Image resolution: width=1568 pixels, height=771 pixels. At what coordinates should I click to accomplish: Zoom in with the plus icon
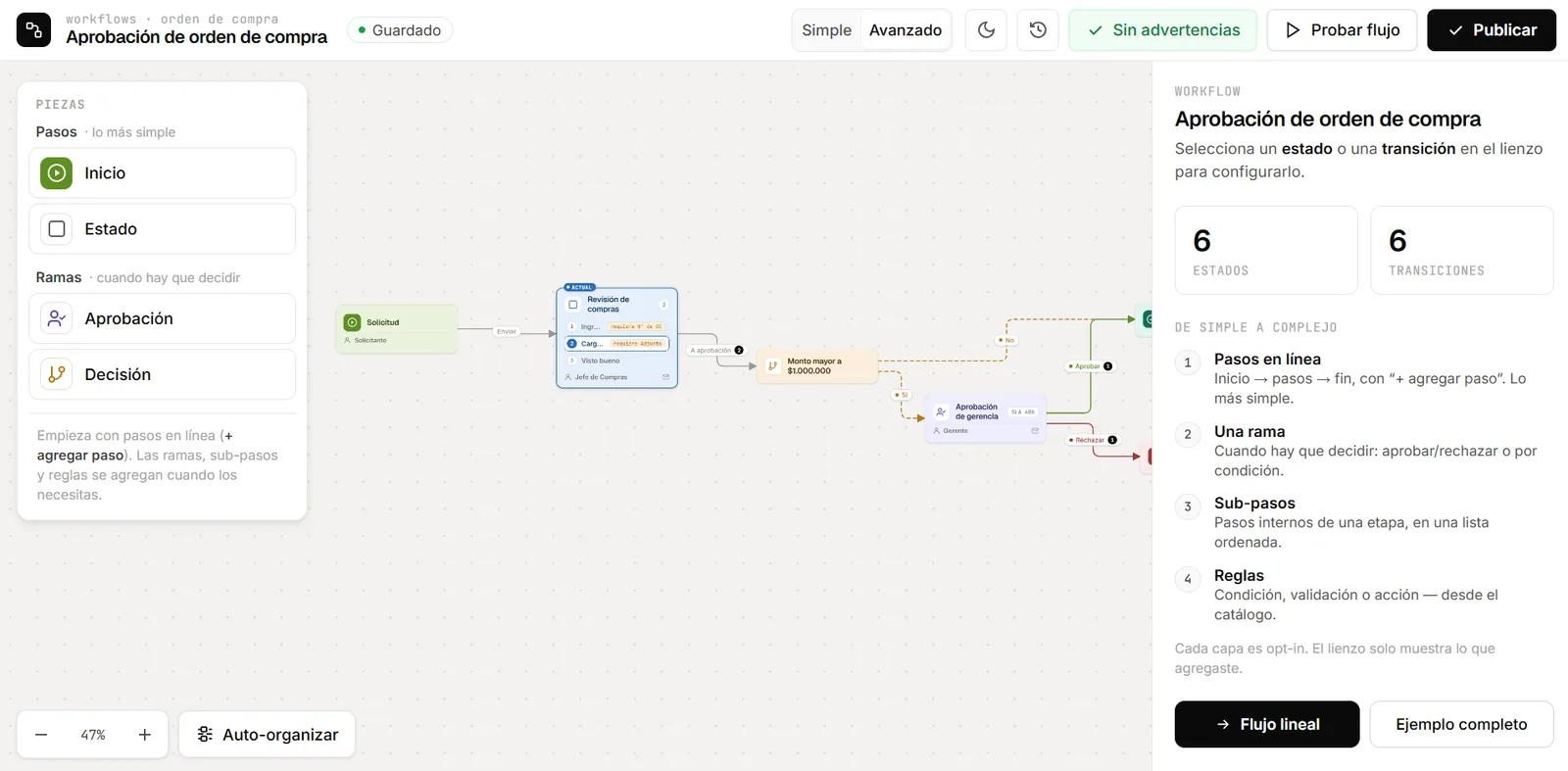click(145, 735)
